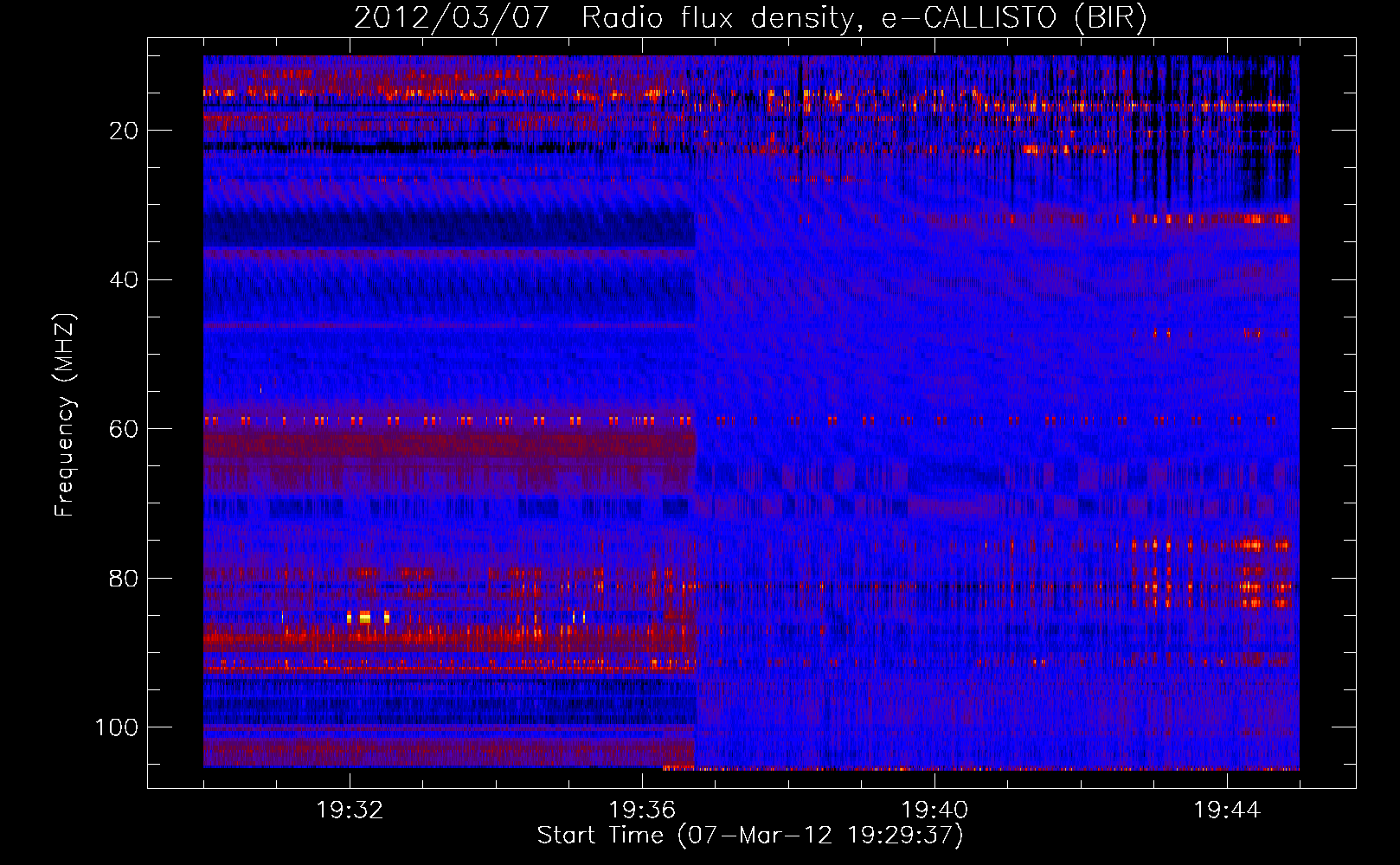Select the 'Frequency (MHZ)' y-axis label
Image resolution: width=1400 pixels, height=865 pixels.
(x=65, y=415)
